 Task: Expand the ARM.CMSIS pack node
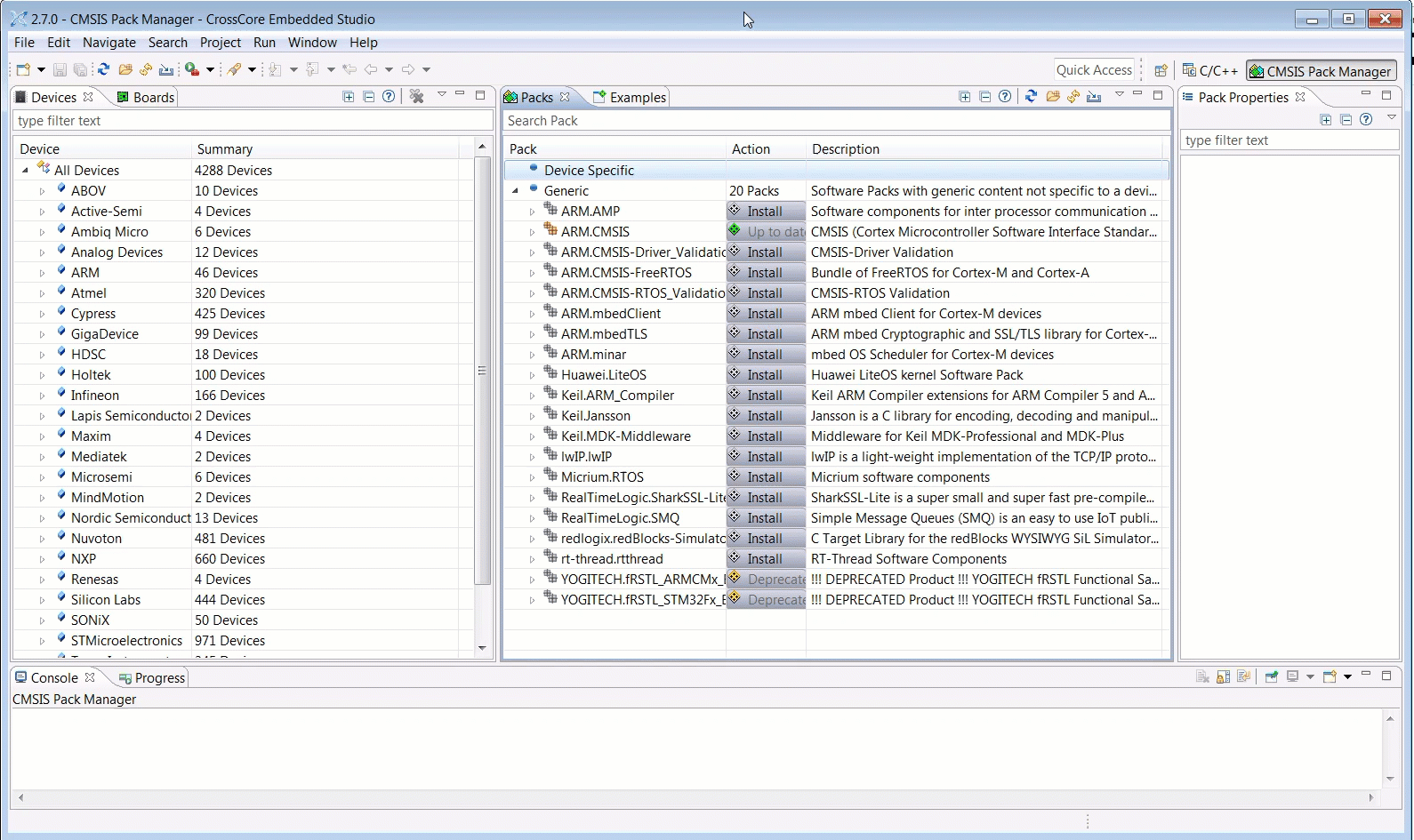click(532, 232)
